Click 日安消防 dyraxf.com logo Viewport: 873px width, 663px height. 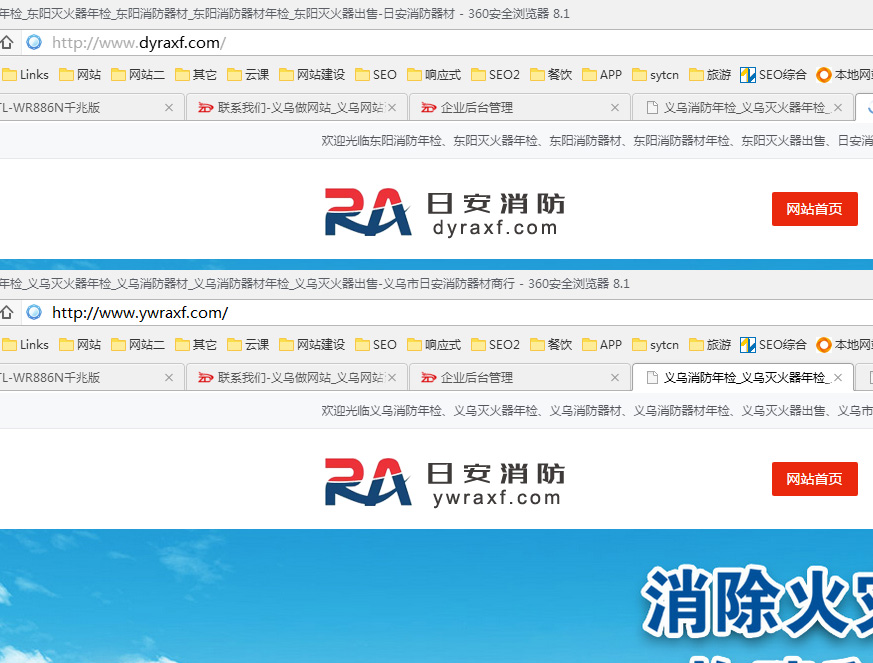point(445,213)
